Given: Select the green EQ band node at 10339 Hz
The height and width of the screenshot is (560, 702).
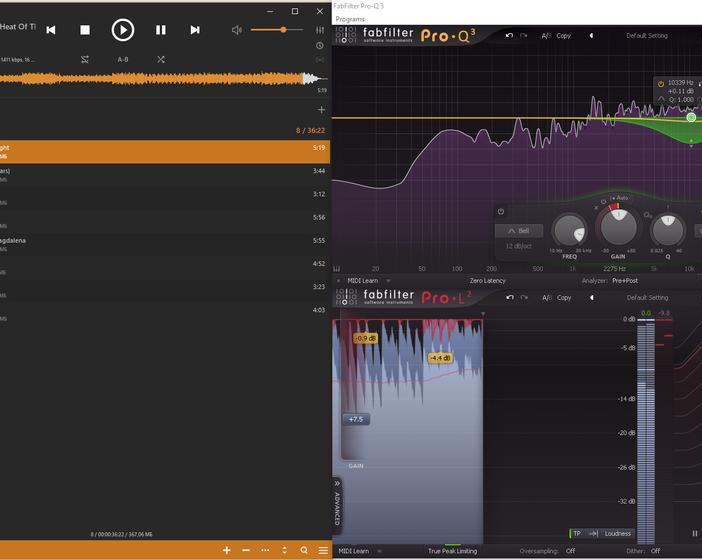Looking at the screenshot, I should (x=691, y=117).
